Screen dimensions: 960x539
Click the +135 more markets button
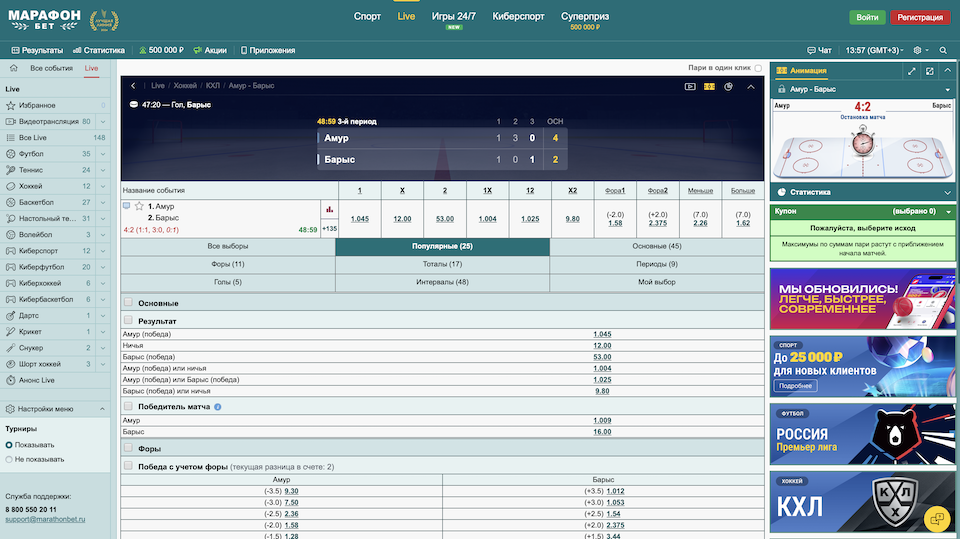coord(329,228)
